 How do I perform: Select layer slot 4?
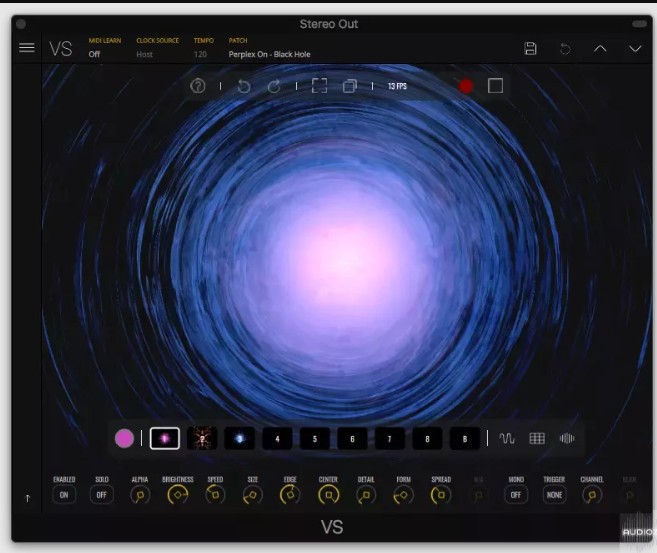coord(277,439)
